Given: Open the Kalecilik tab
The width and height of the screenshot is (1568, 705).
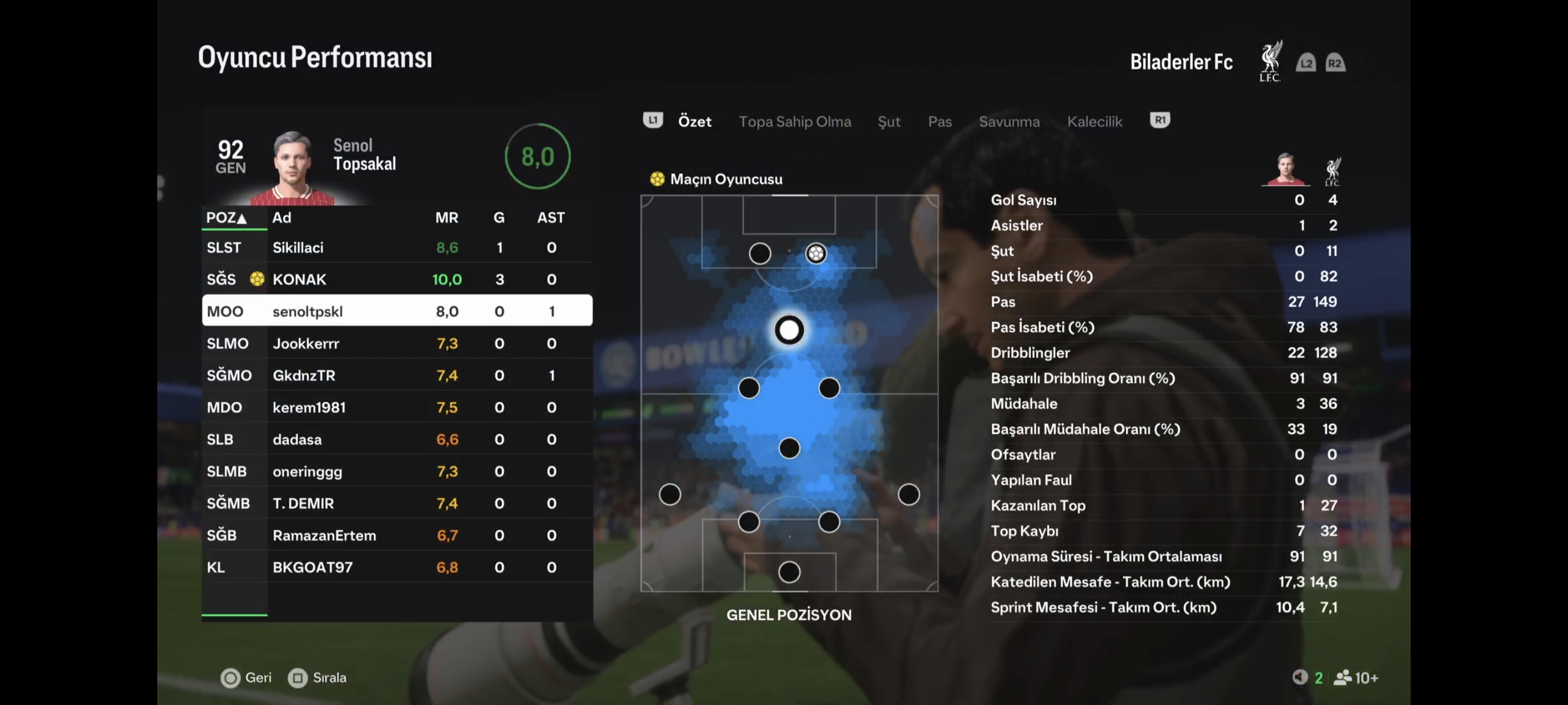Looking at the screenshot, I should click(1094, 122).
